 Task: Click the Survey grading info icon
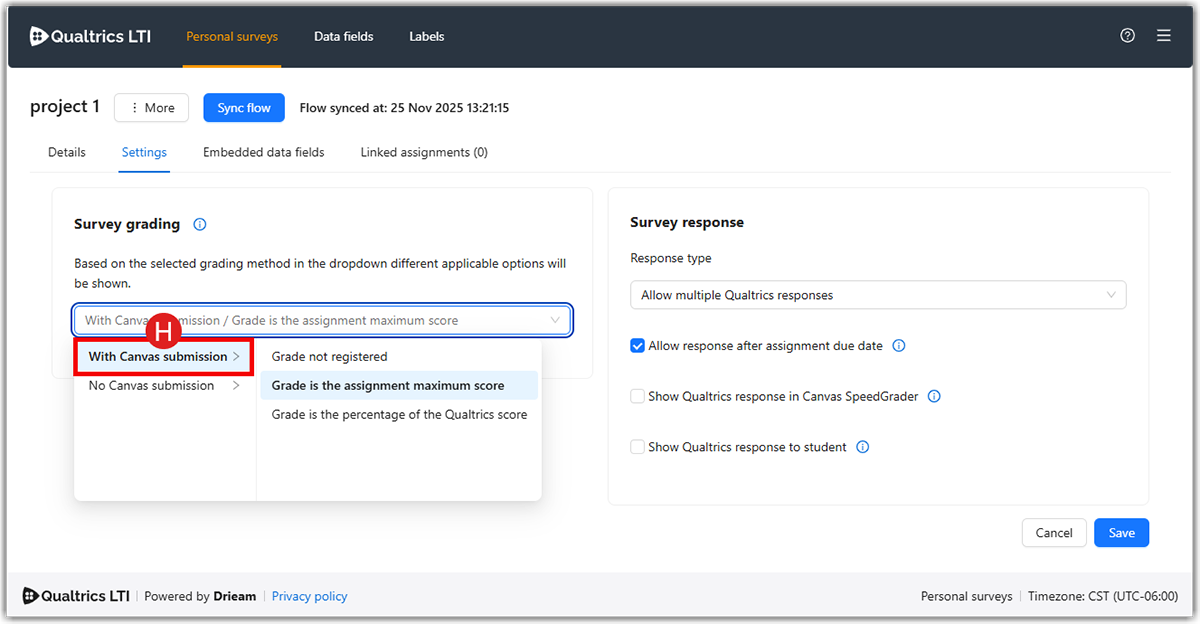(x=199, y=225)
